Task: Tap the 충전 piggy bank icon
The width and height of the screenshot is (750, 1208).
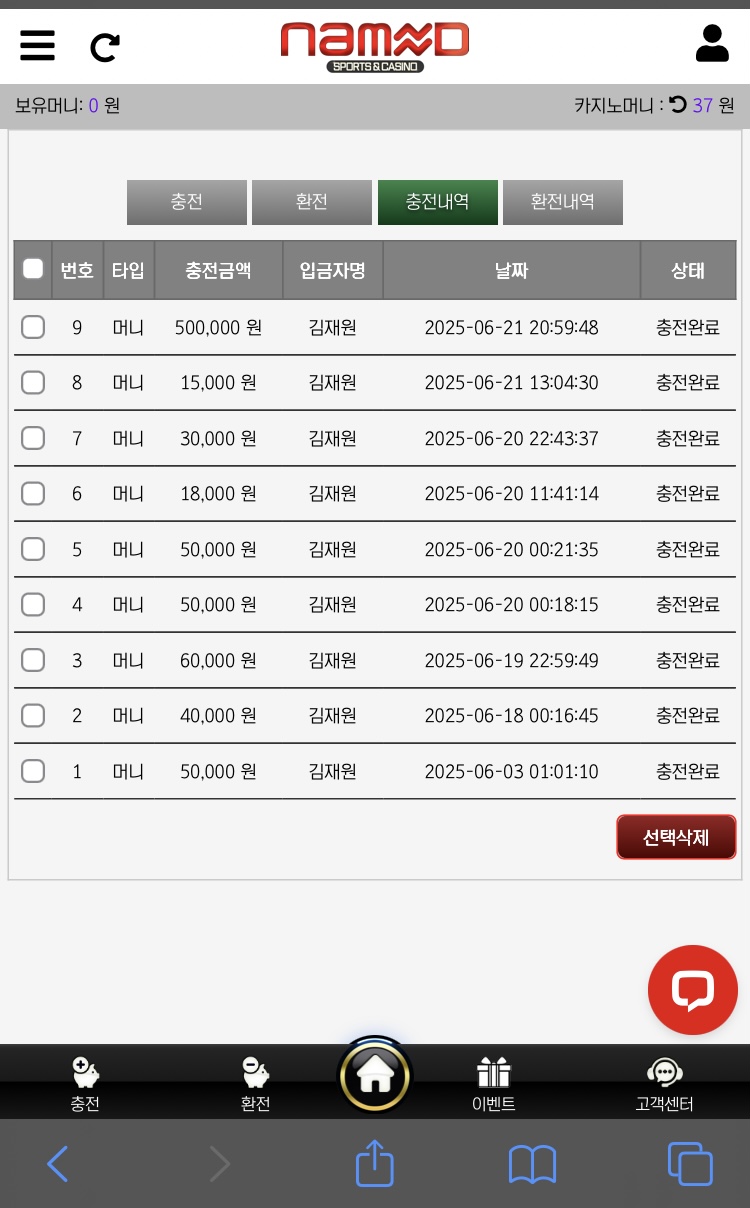Action: pos(85,1073)
